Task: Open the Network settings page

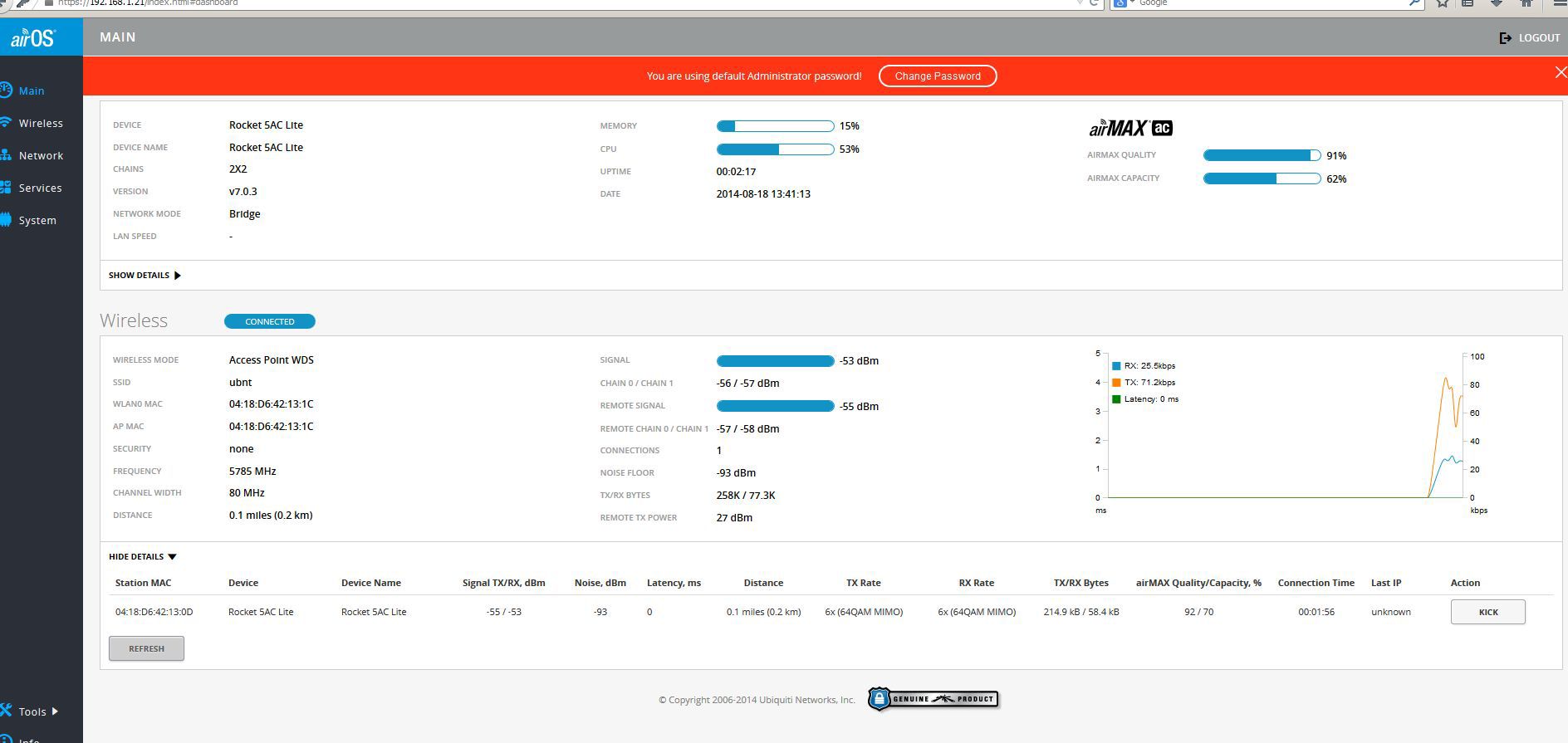Action: tap(41, 155)
